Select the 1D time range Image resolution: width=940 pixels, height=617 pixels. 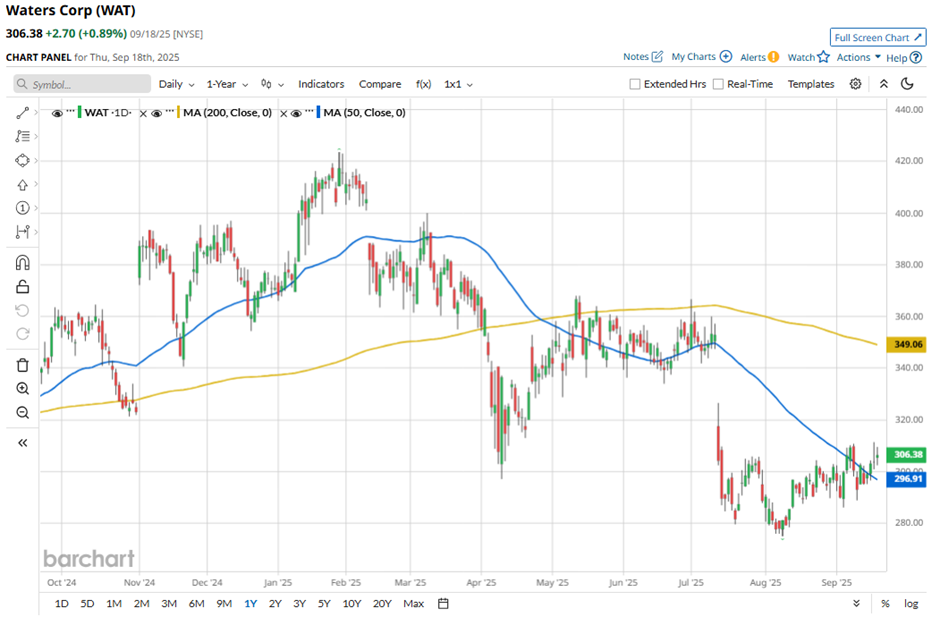pos(61,604)
